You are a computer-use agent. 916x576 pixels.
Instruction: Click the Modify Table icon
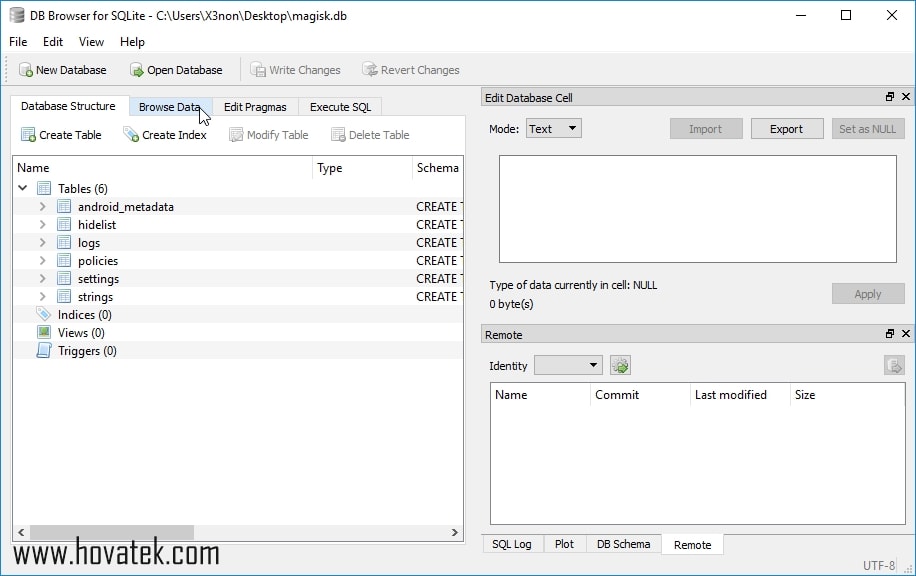pyautogui.click(x=236, y=135)
